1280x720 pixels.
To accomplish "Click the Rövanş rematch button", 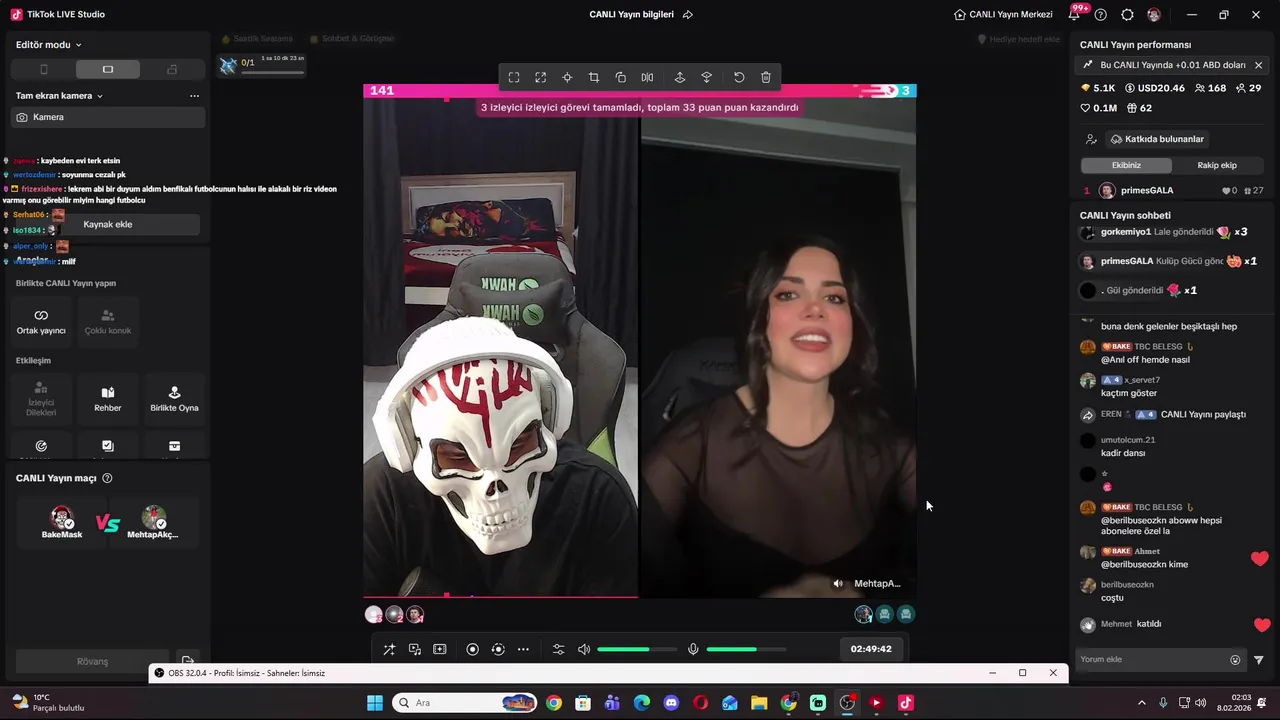I will 92,661.
